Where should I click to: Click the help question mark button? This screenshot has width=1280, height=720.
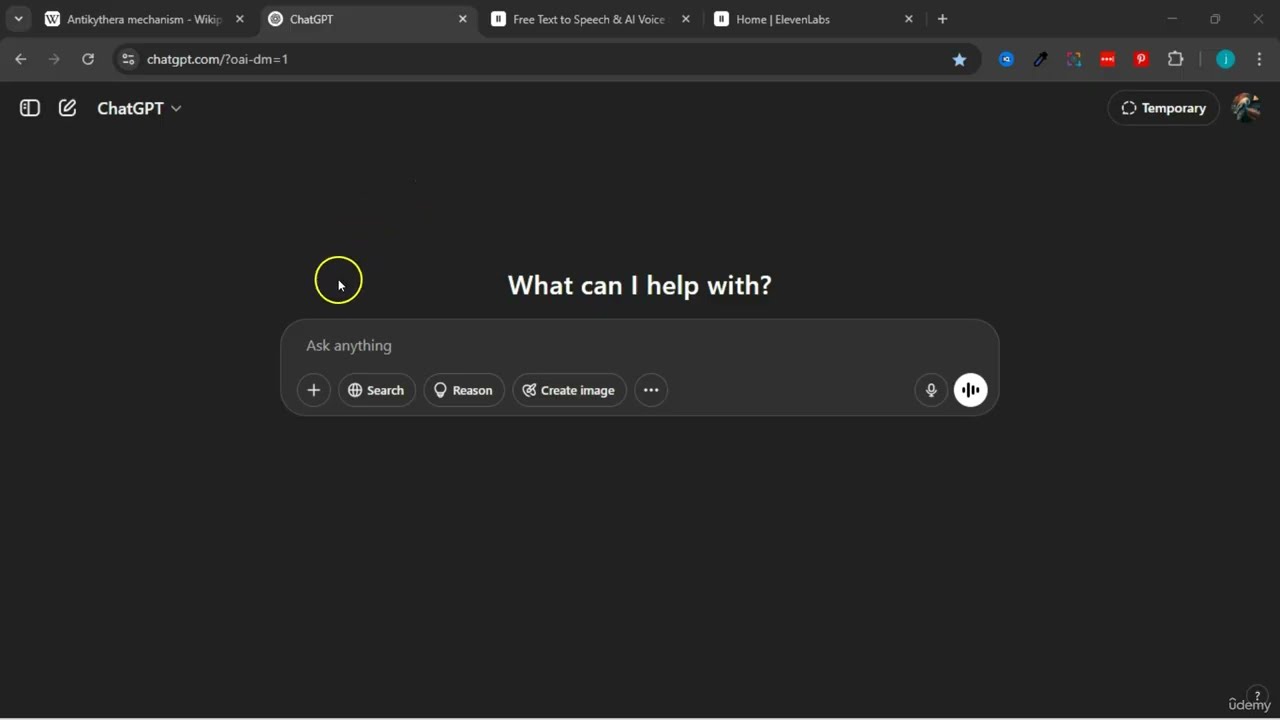point(1257,696)
